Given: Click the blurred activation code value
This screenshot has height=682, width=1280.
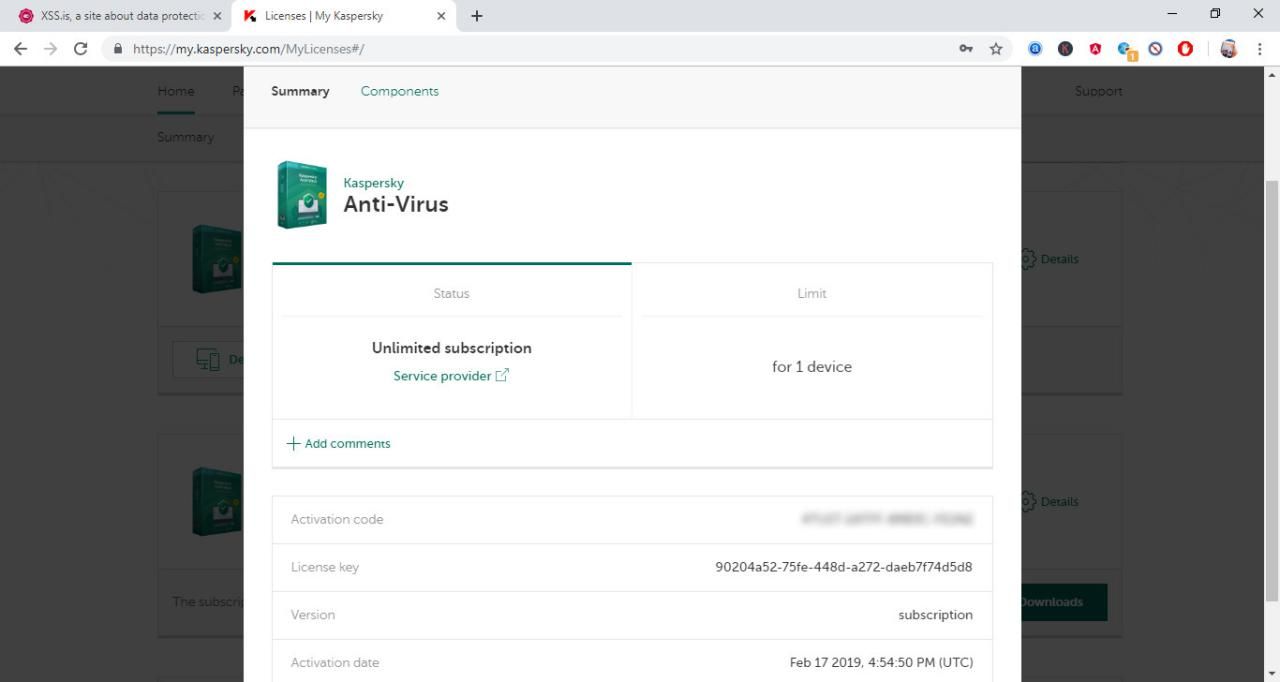Looking at the screenshot, I should pyautogui.click(x=886, y=519).
